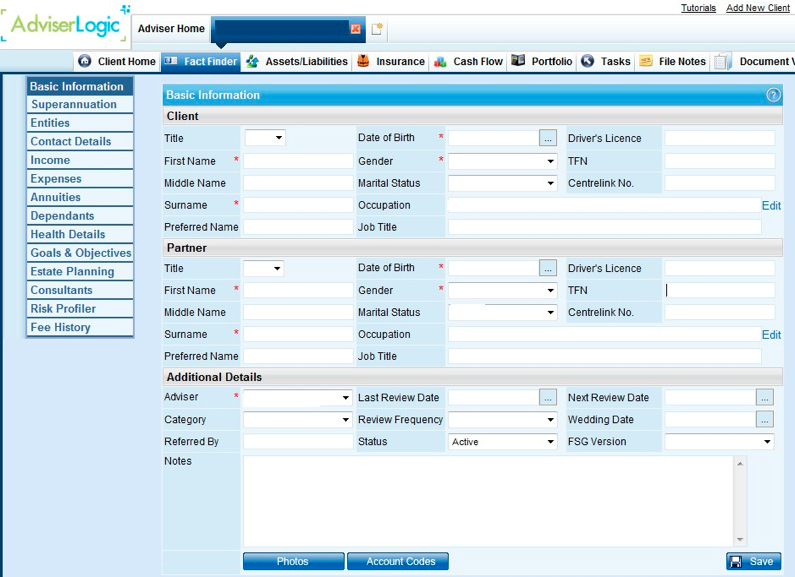The image size is (795, 577).
Task: Open the FSG Version dropdown
Action: click(x=719, y=442)
